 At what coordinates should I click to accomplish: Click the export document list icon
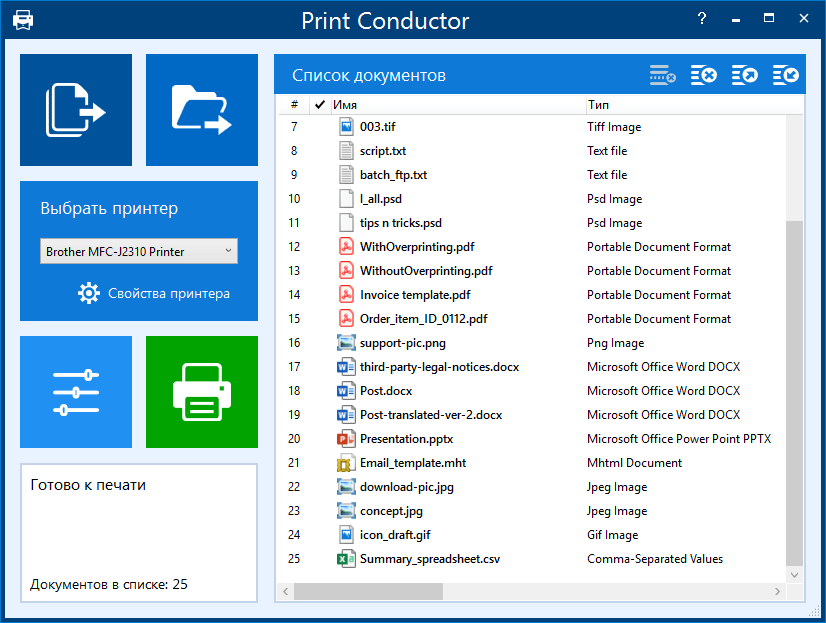pyautogui.click(x=745, y=75)
